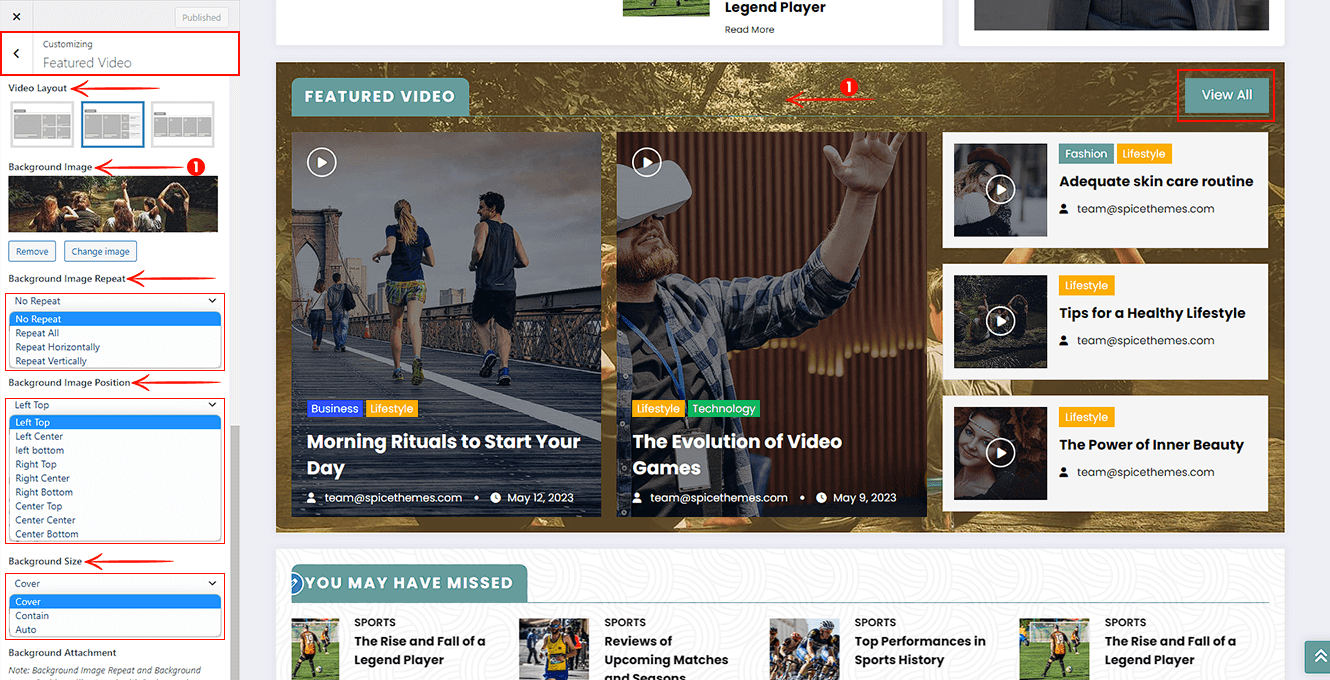Screen dimensions: 1330x680
Task: Click the author icon on Inner Beauty post
Action: pyautogui.click(x=1065, y=472)
